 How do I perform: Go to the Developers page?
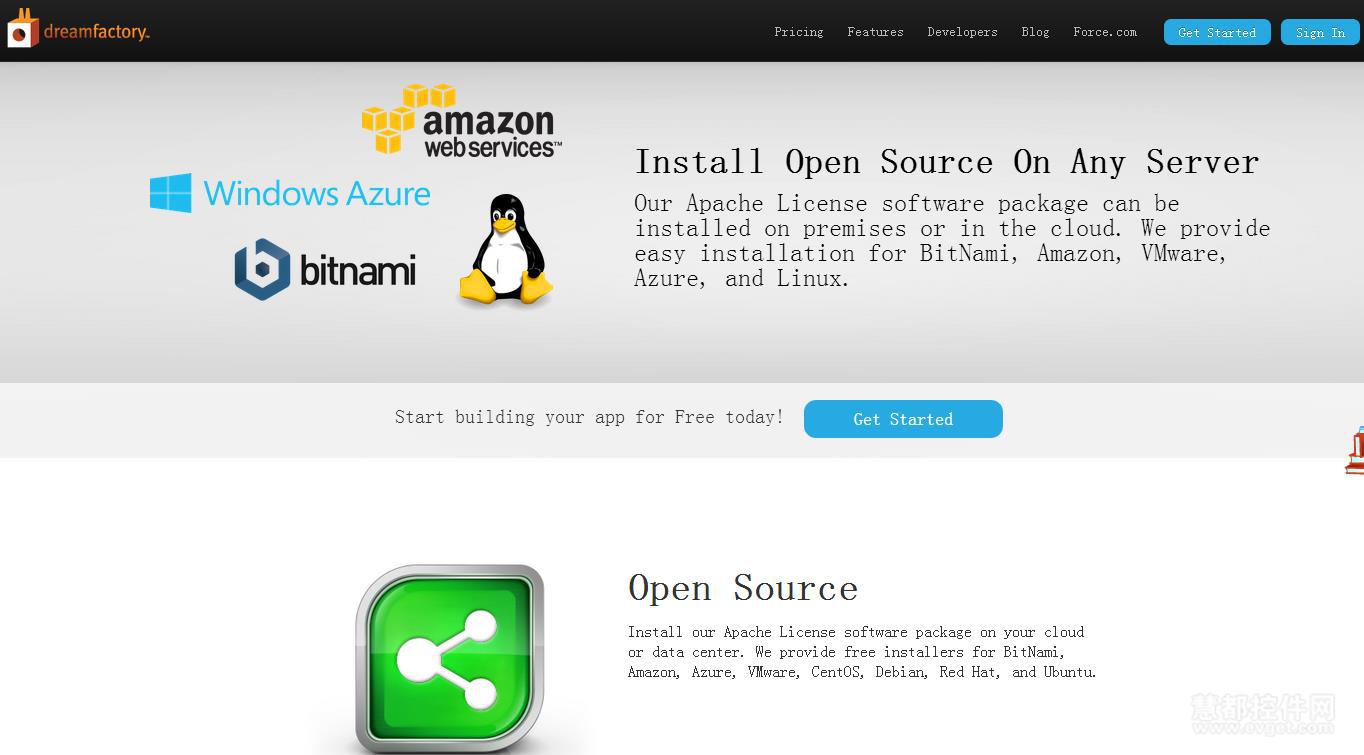coord(962,32)
